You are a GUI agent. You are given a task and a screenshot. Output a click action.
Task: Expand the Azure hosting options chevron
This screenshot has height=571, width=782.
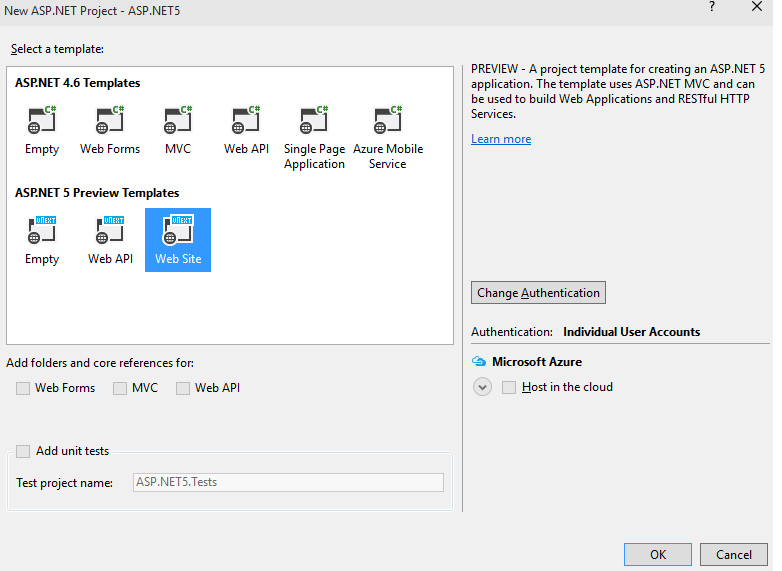[x=482, y=387]
